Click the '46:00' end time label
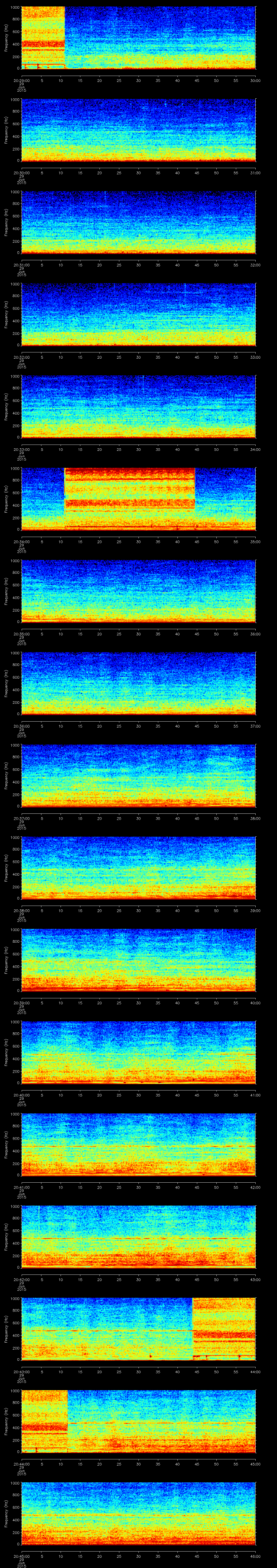Viewport: 277px width, 1568px height. (x=255, y=1556)
